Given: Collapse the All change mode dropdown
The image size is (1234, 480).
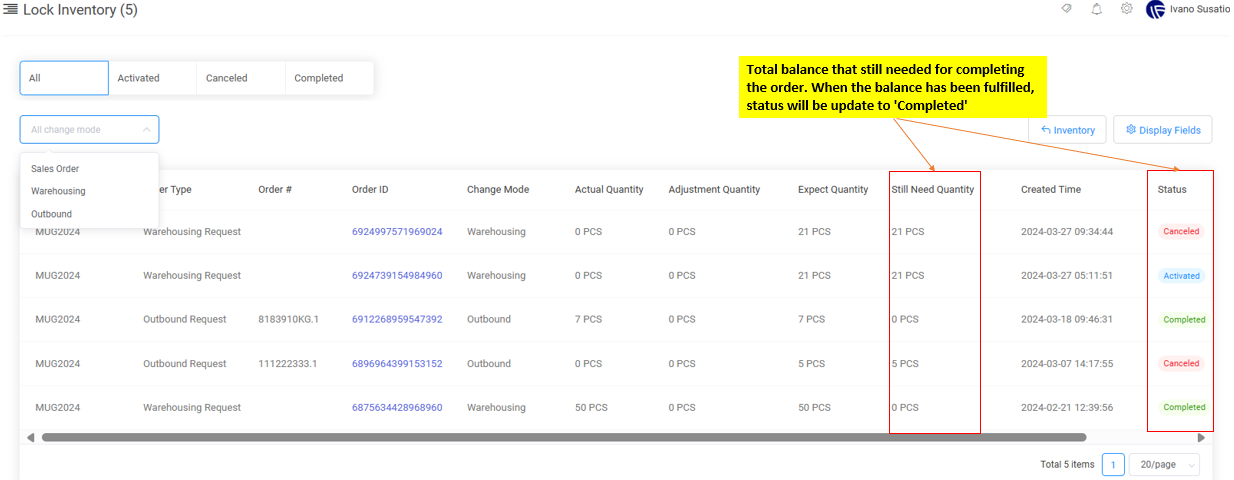Looking at the screenshot, I should [89, 129].
